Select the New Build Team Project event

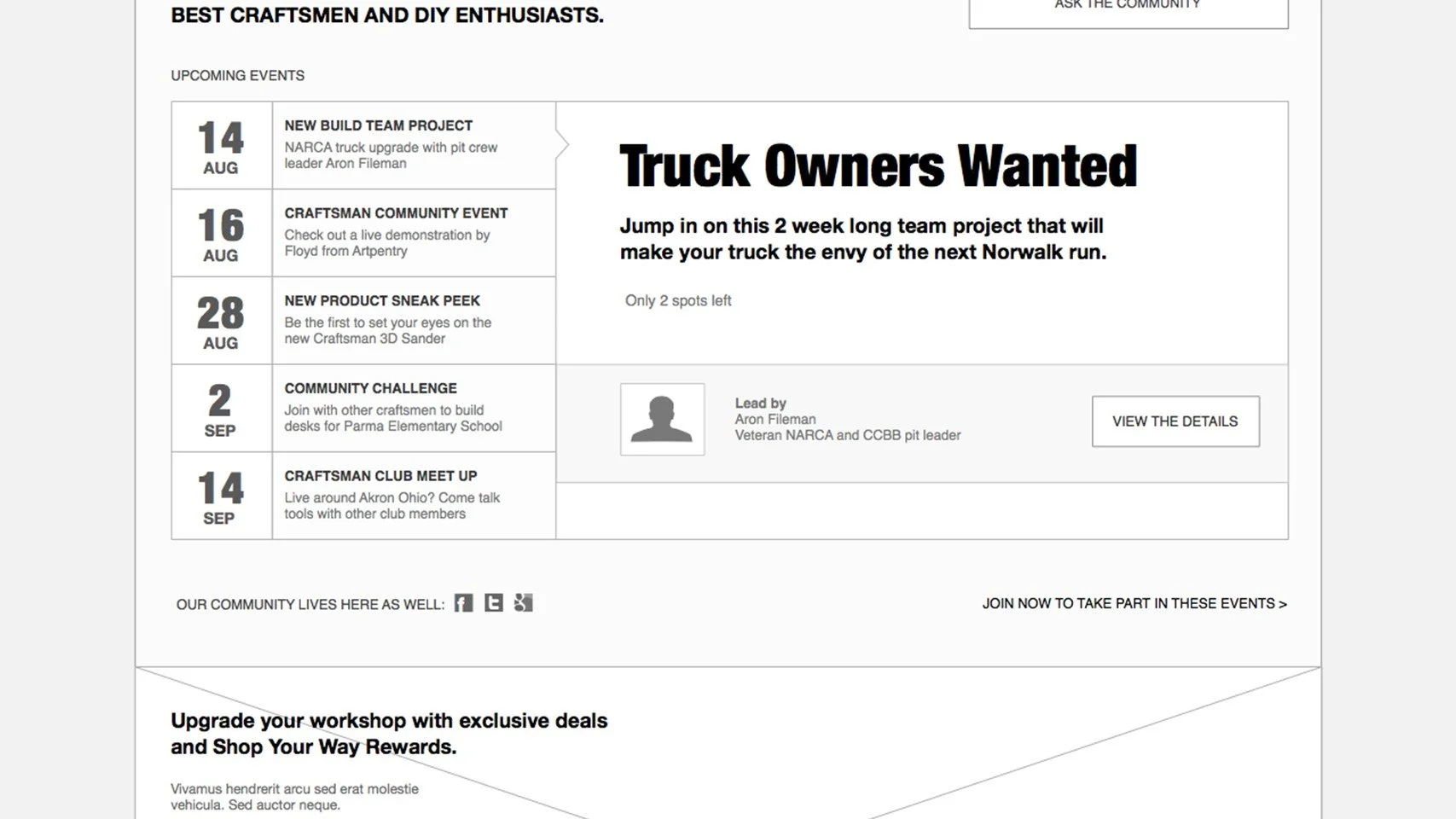pos(414,145)
